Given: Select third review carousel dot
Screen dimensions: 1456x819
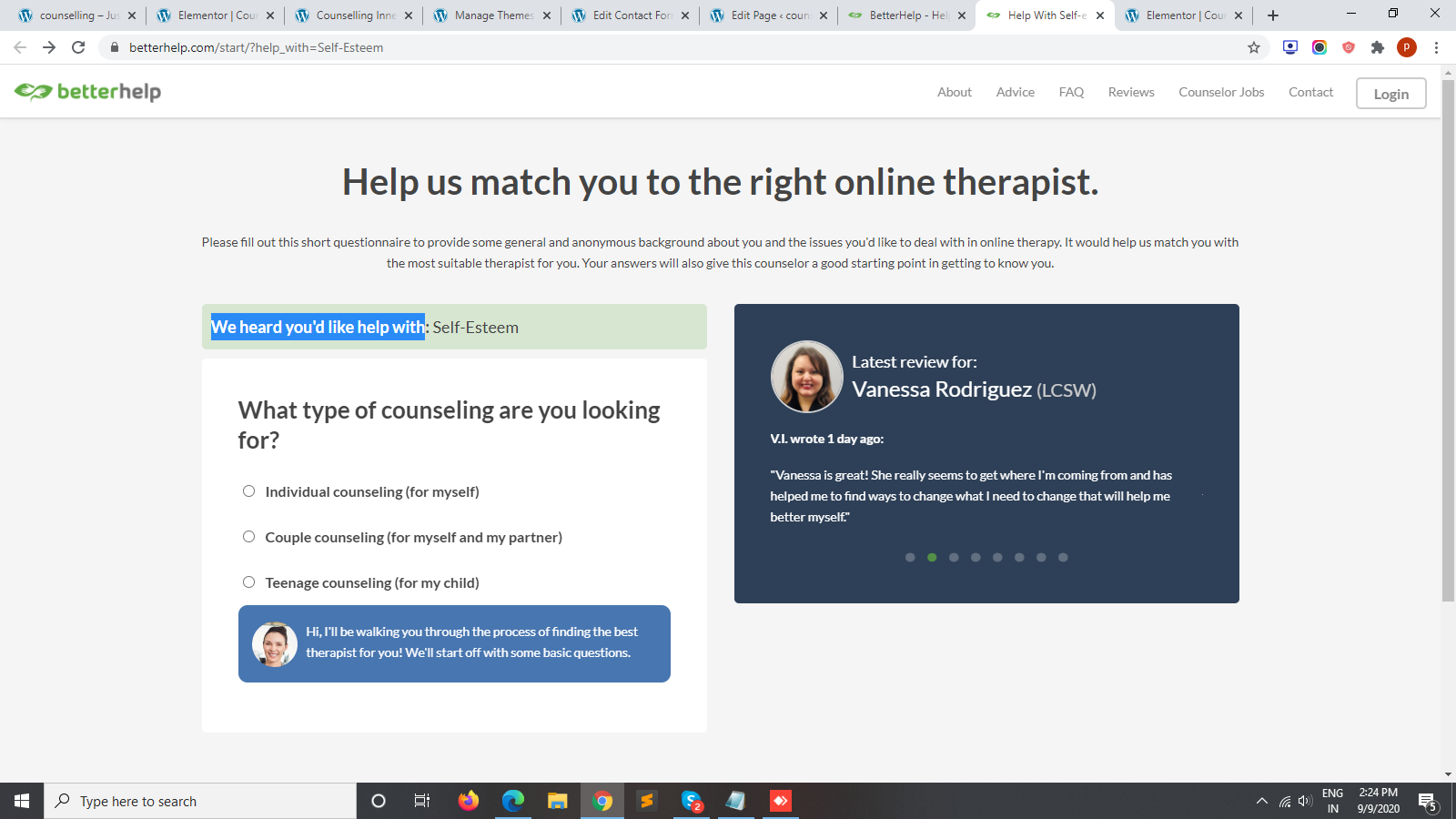Looking at the screenshot, I should pos(954,557).
